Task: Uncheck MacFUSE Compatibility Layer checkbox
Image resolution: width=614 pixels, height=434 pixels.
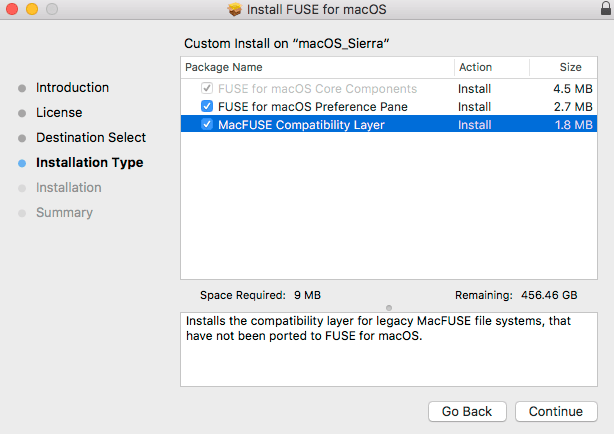Action: click(207, 125)
